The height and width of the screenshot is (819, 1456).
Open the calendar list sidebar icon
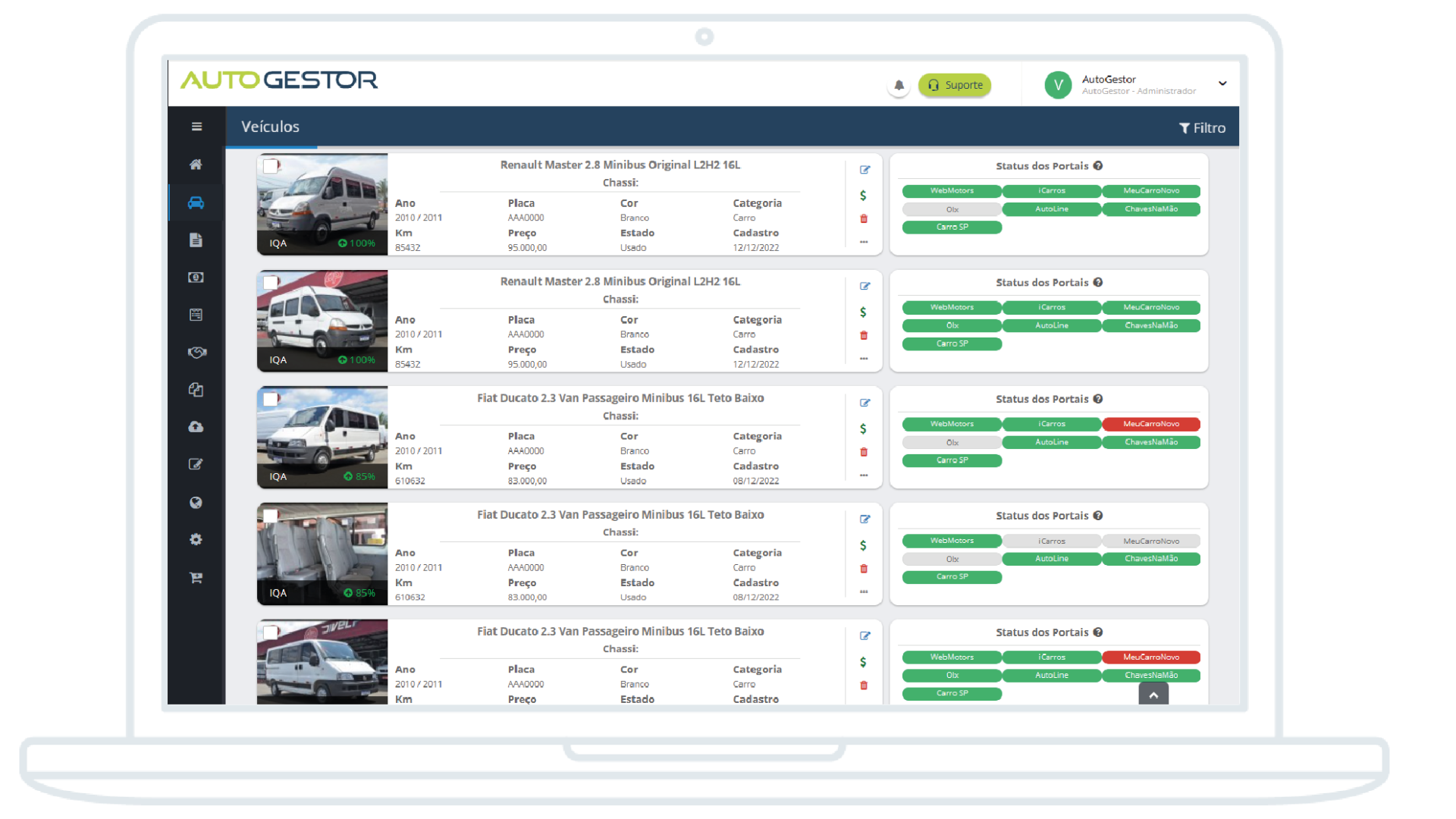click(196, 315)
